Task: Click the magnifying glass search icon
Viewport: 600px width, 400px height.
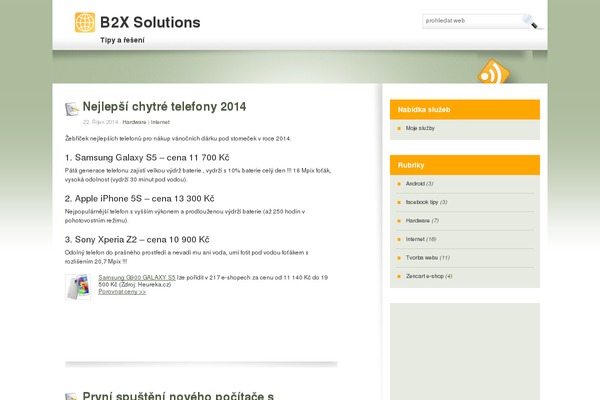Action: coord(531,22)
